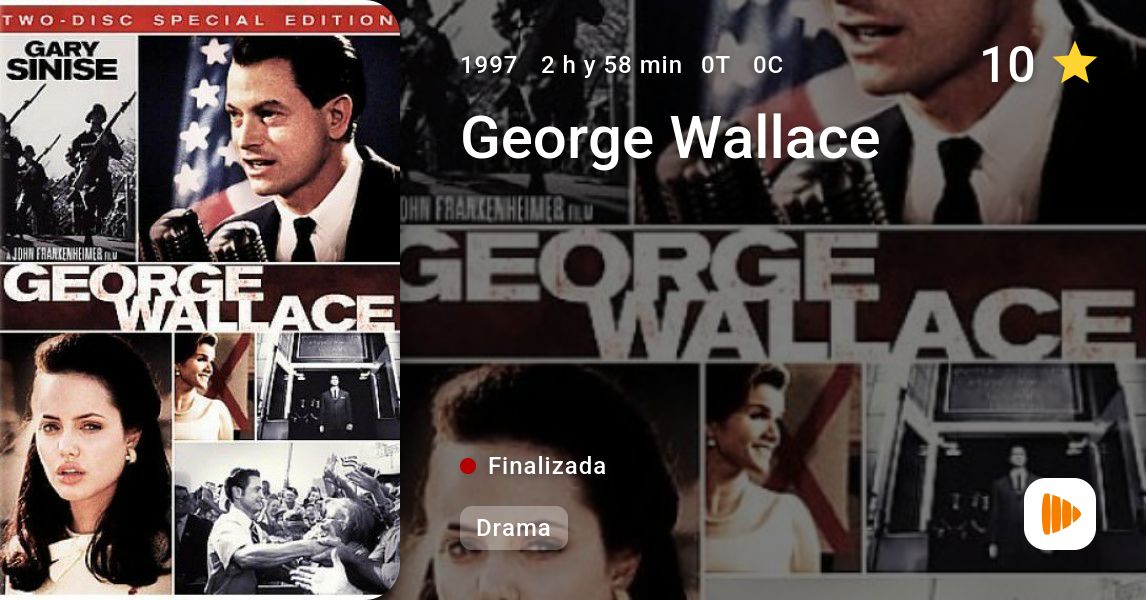The image size is (1146, 600).
Task: Open the crowd handshake photo on poster
Action: (286, 519)
